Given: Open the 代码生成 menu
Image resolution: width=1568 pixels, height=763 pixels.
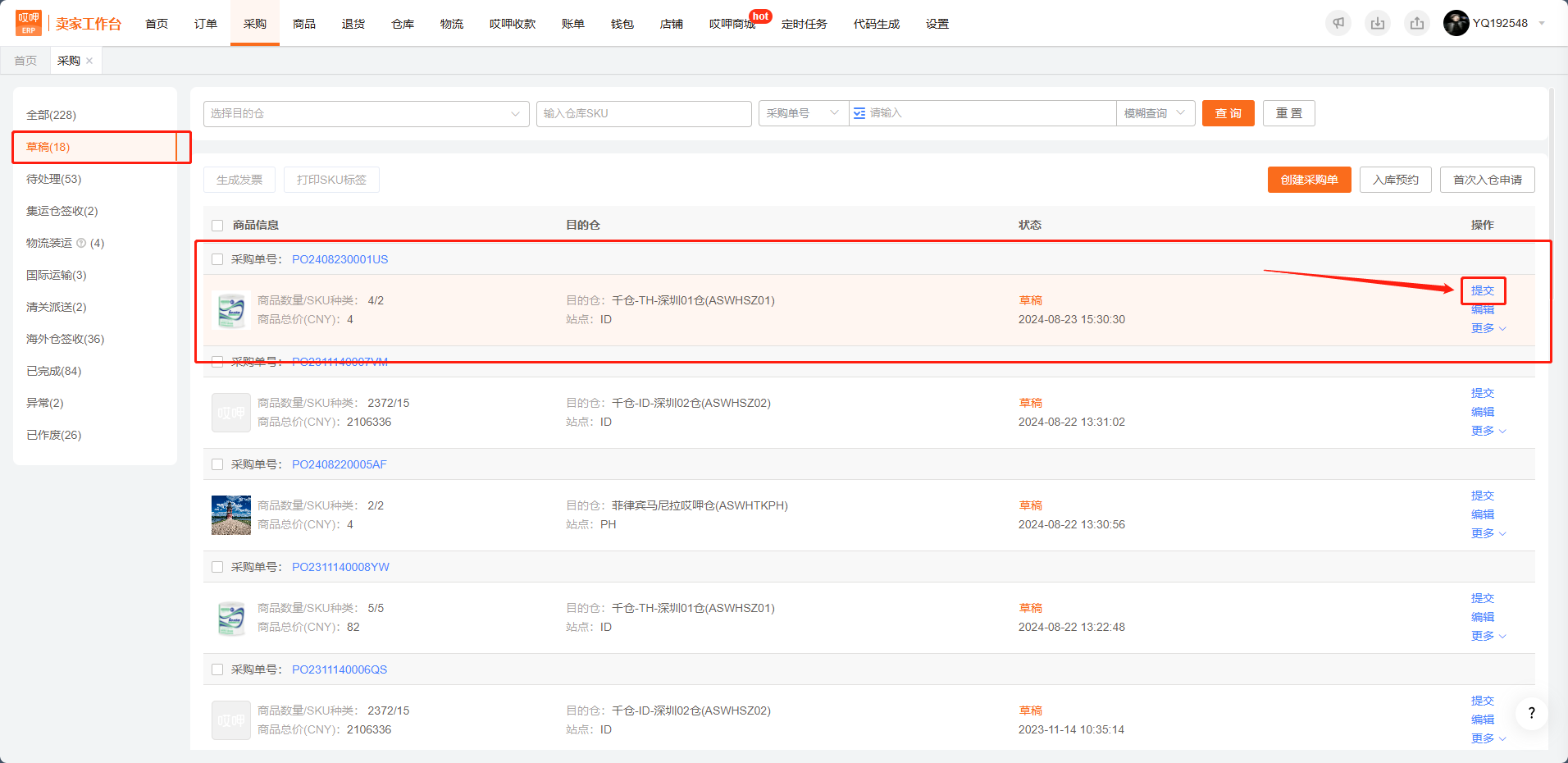Looking at the screenshot, I should (877, 24).
